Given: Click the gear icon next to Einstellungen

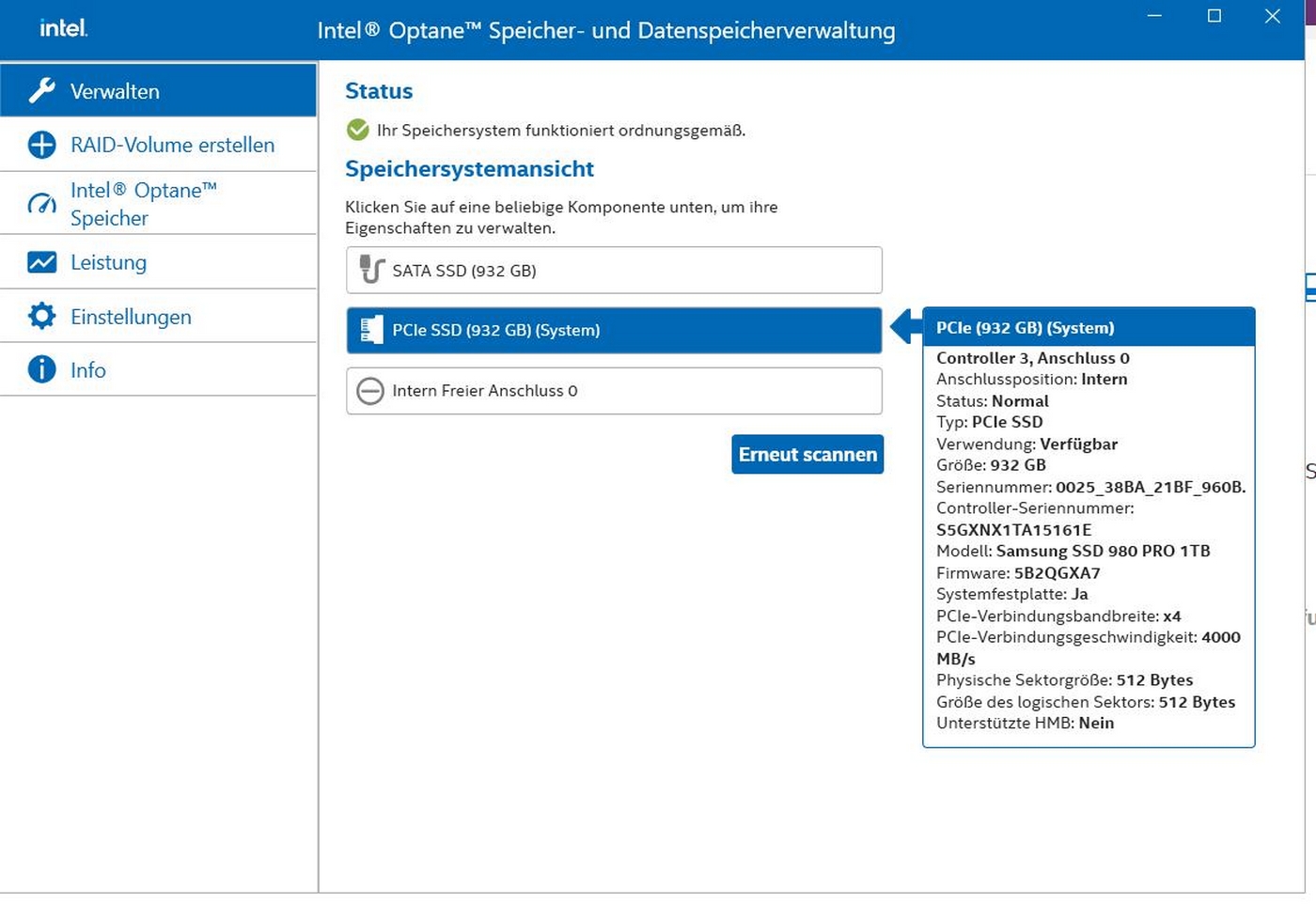Looking at the screenshot, I should pyautogui.click(x=41, y=316).
